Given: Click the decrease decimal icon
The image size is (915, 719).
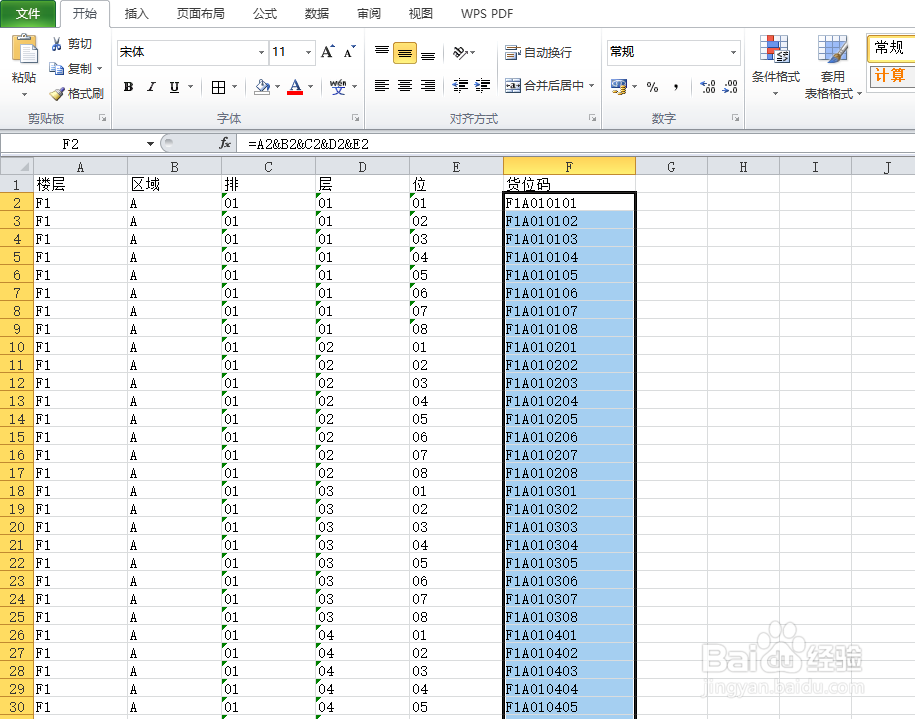Looking at the screenshot, I should 730,87.
